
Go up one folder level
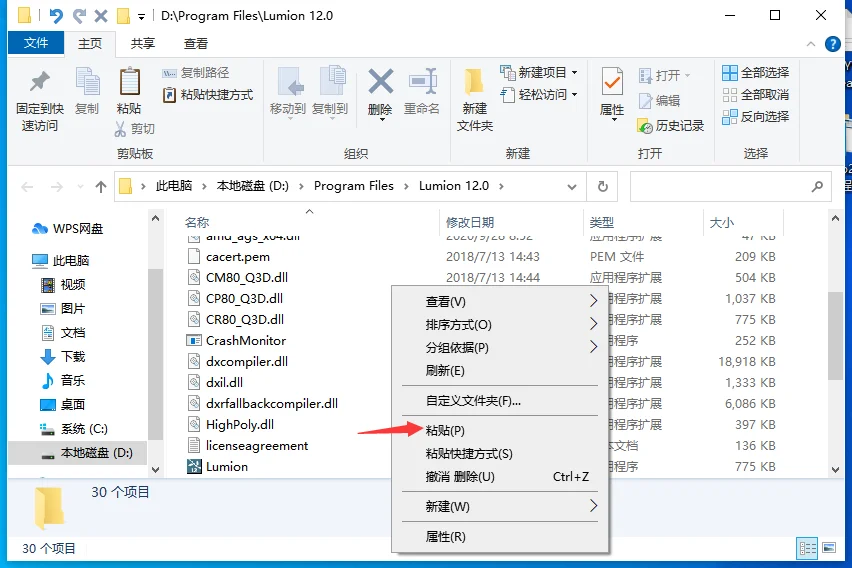tap(101, 187)
